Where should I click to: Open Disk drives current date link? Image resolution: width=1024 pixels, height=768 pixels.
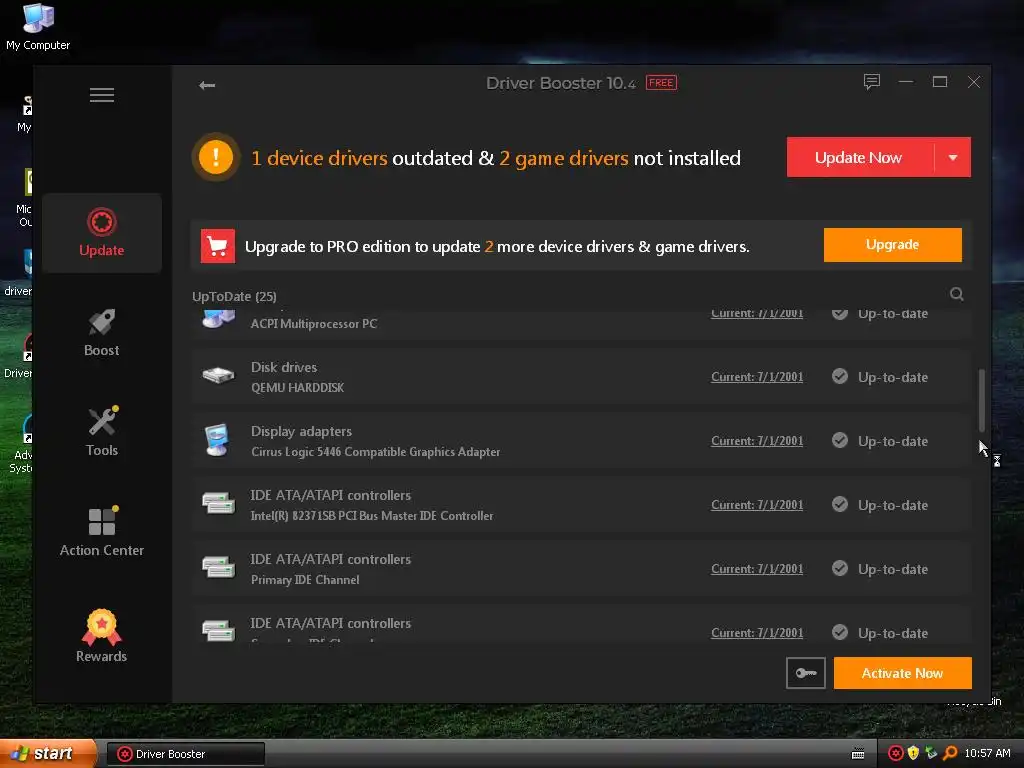pyautogui.click(x=757, y=377)
